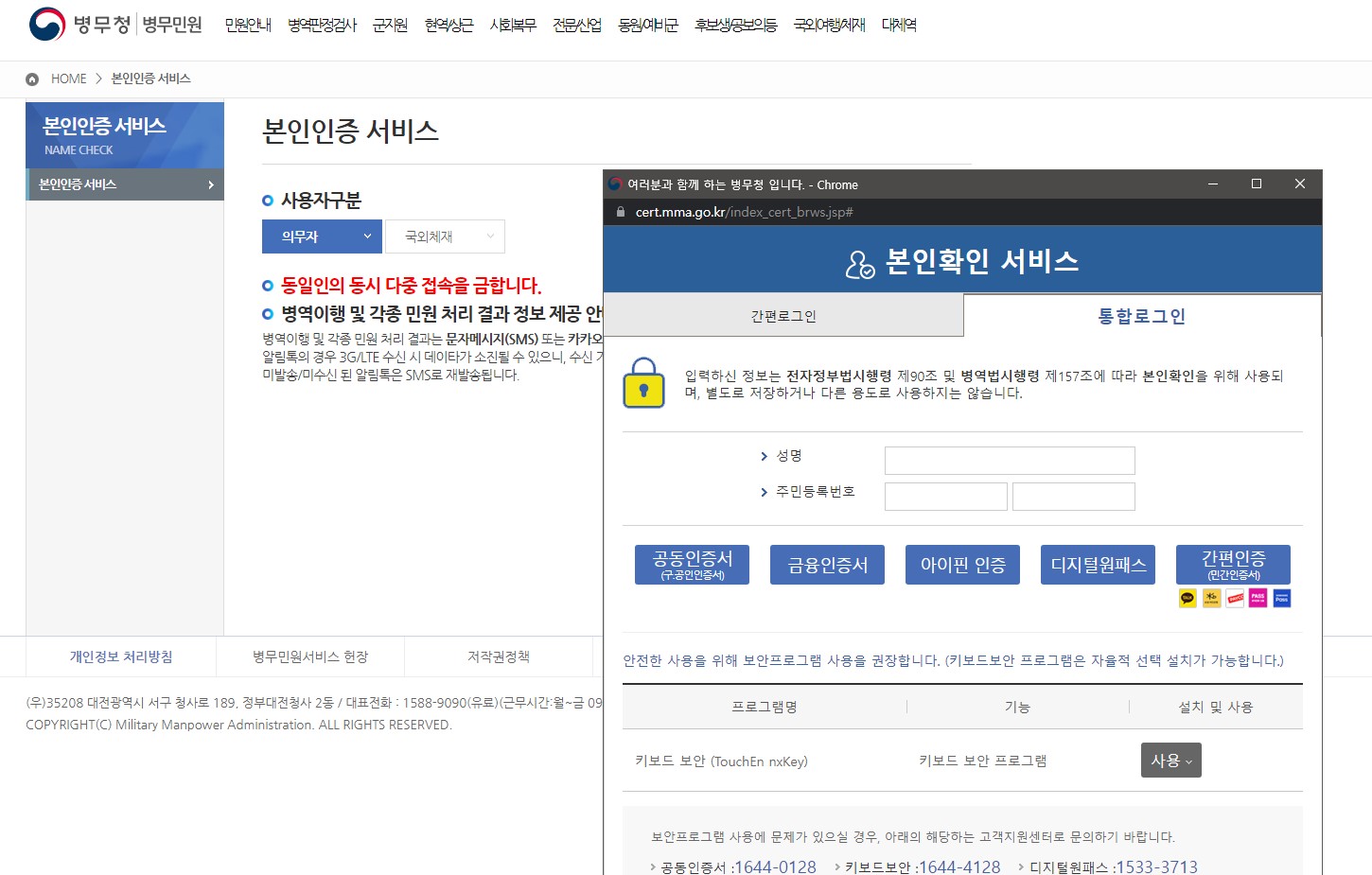
Task: Click the PAYCO certificate icon
Action: point(1235,598)
